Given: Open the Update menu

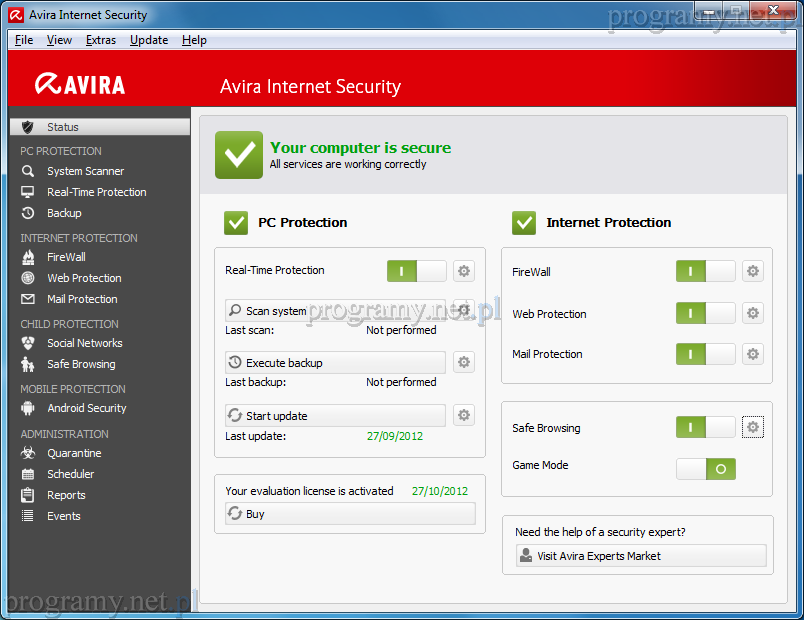Looking at the screenshot, I should (149, 40).
